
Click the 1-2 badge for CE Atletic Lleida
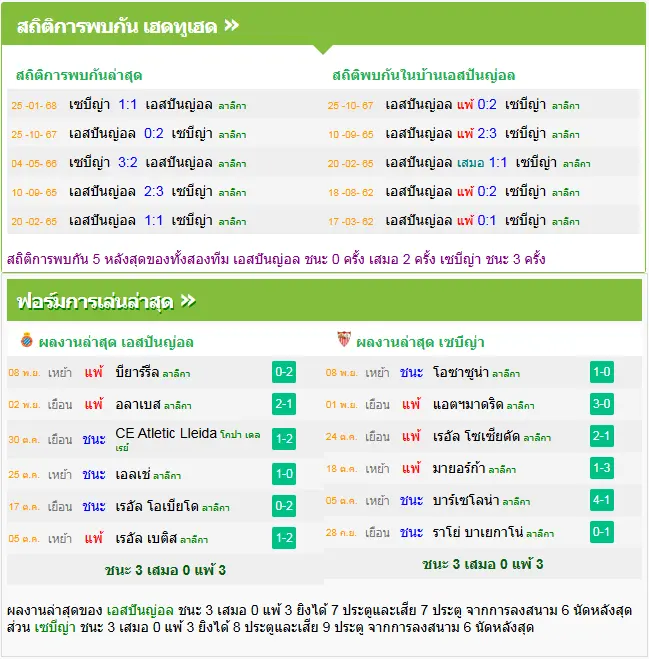[284, 439]
